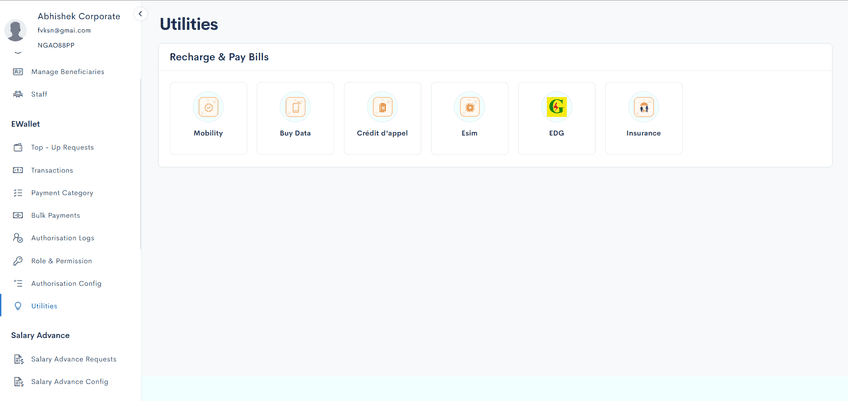Select the Buy Data label
This screenshot has width=848, height=401.
[295, 133]
